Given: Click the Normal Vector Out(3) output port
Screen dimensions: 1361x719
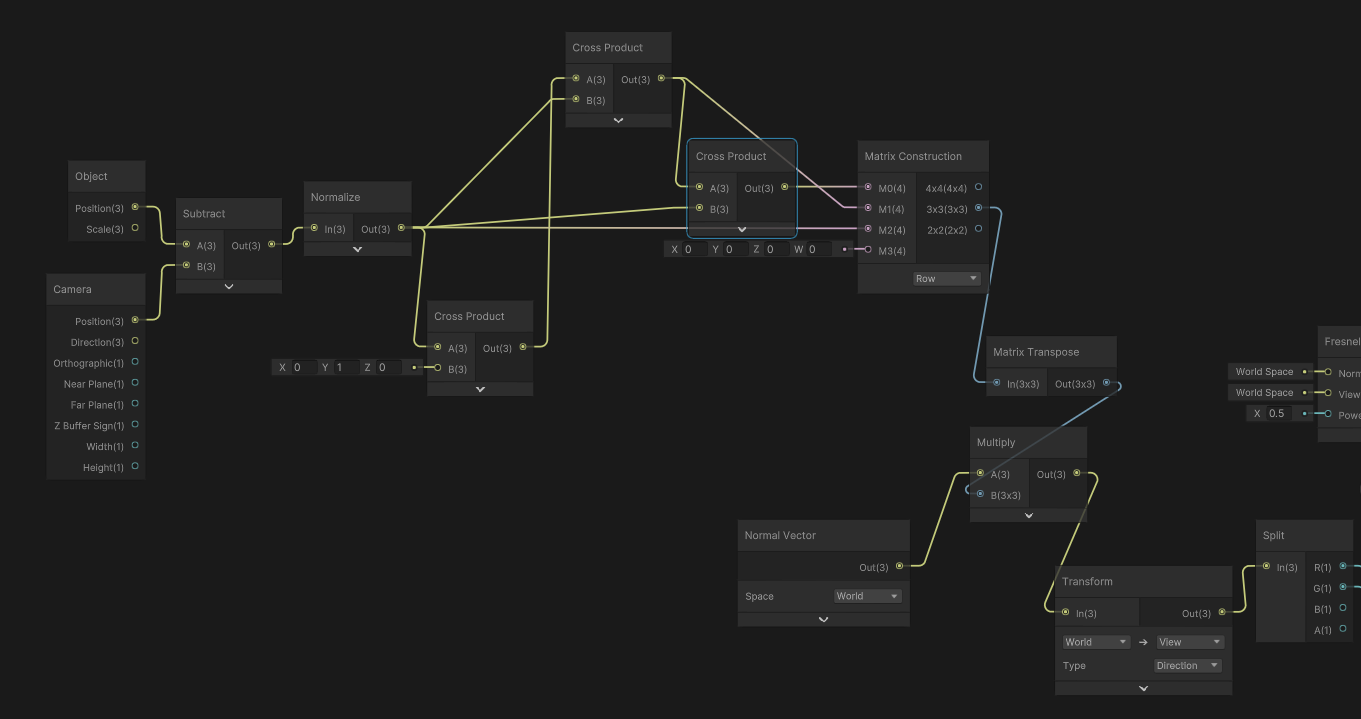Looking at the screenshot, I should (900, 566).
